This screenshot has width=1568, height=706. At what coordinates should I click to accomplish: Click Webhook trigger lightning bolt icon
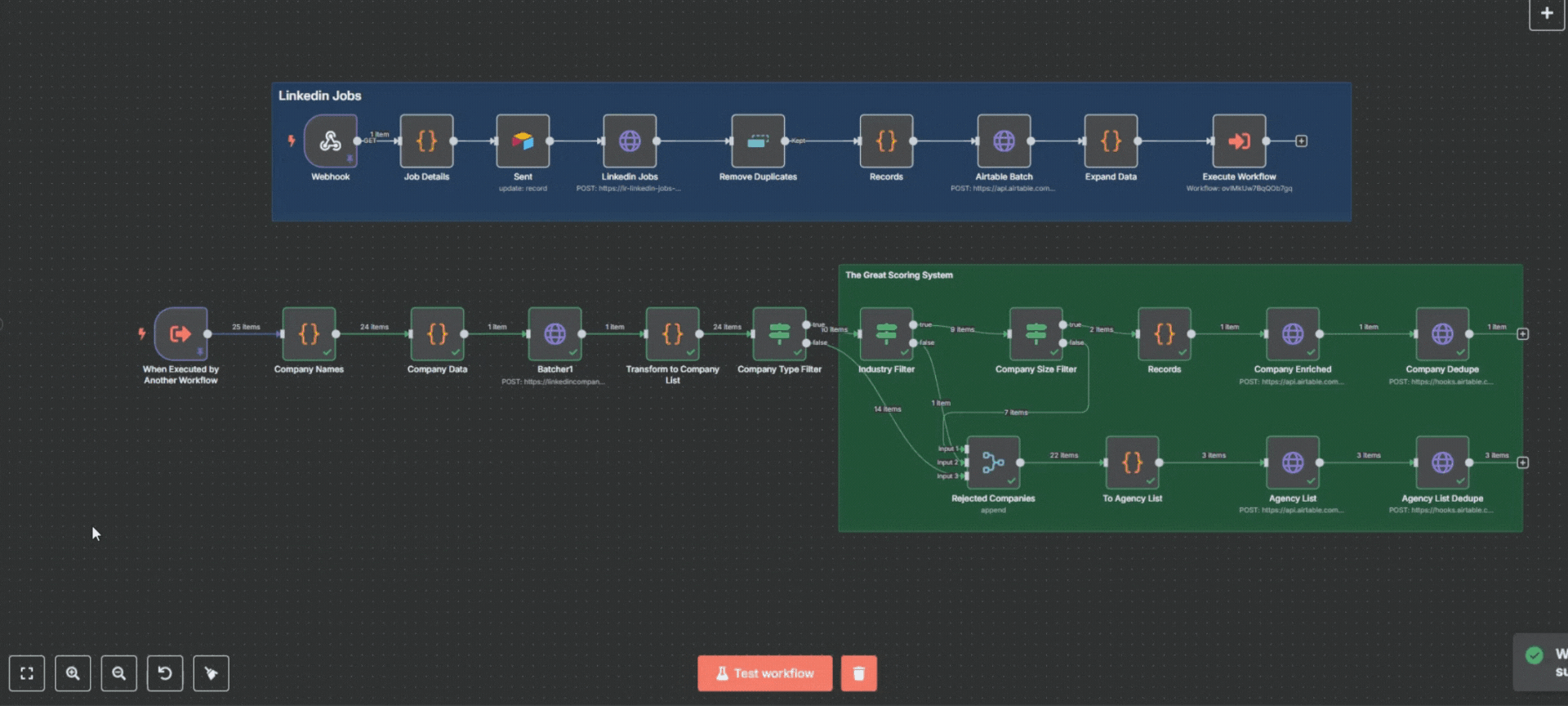tap(292, 141)
